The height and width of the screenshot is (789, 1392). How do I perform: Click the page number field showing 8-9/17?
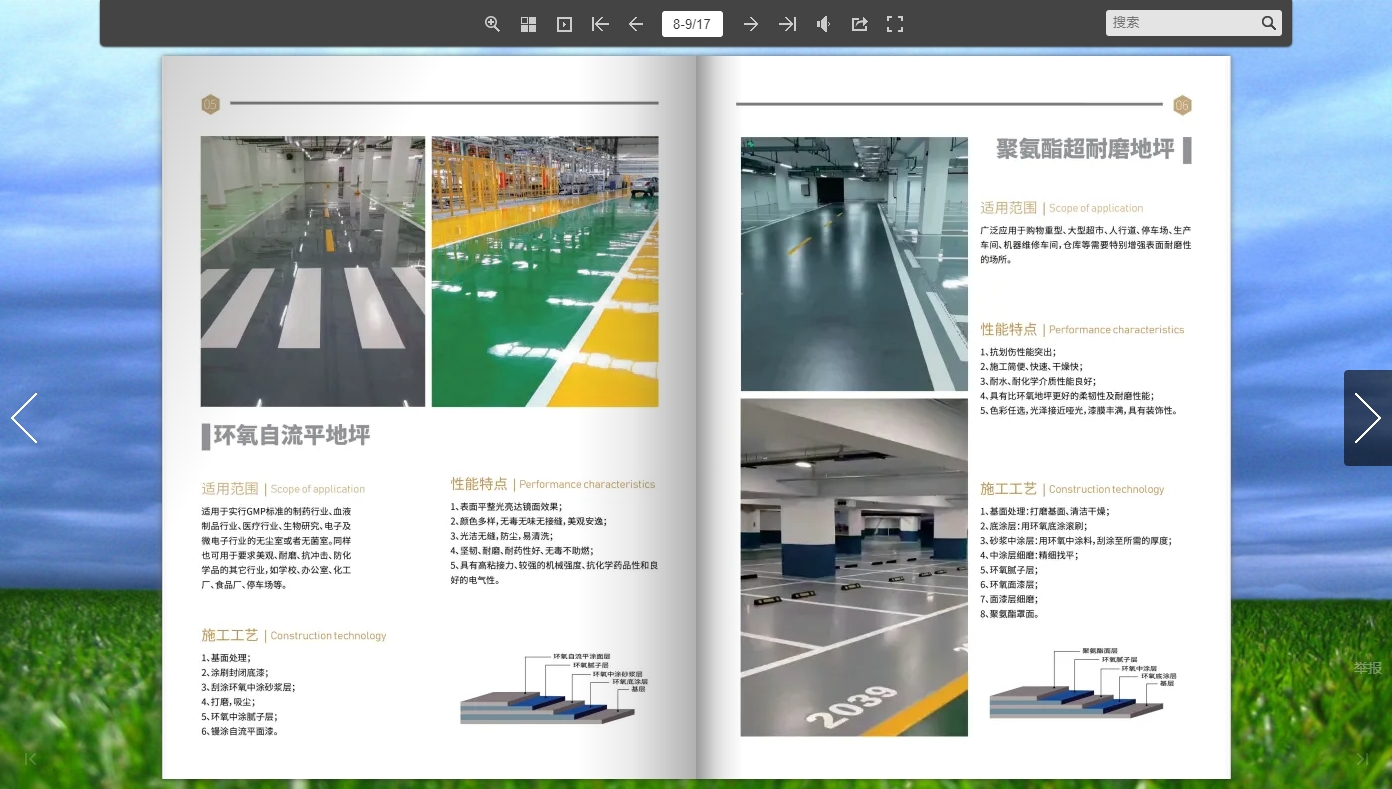point(692,24)
